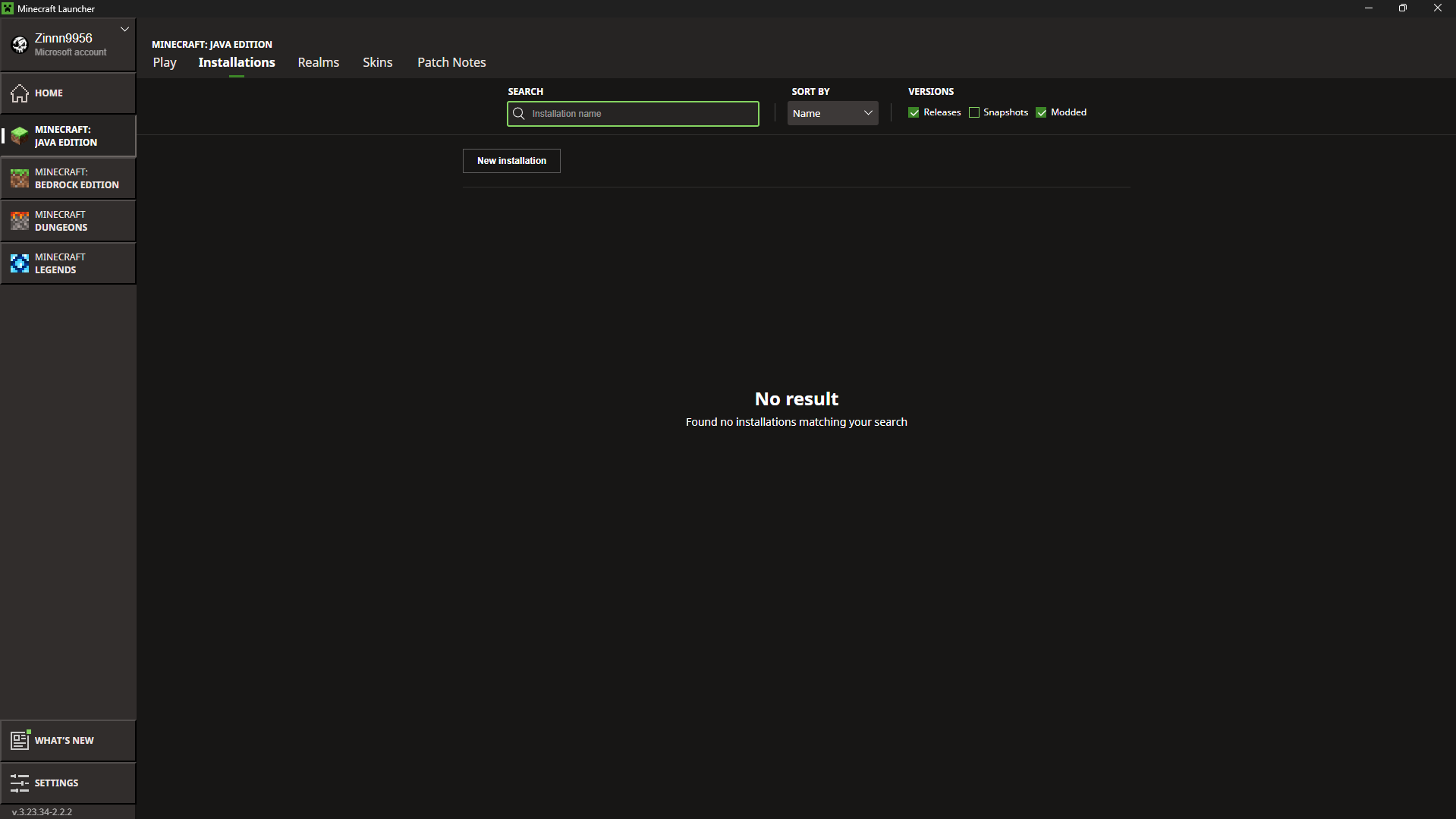This screenshot has height=819, width=1456.
Task: Select the Installations tab
Action: click(x=237, y=62)
